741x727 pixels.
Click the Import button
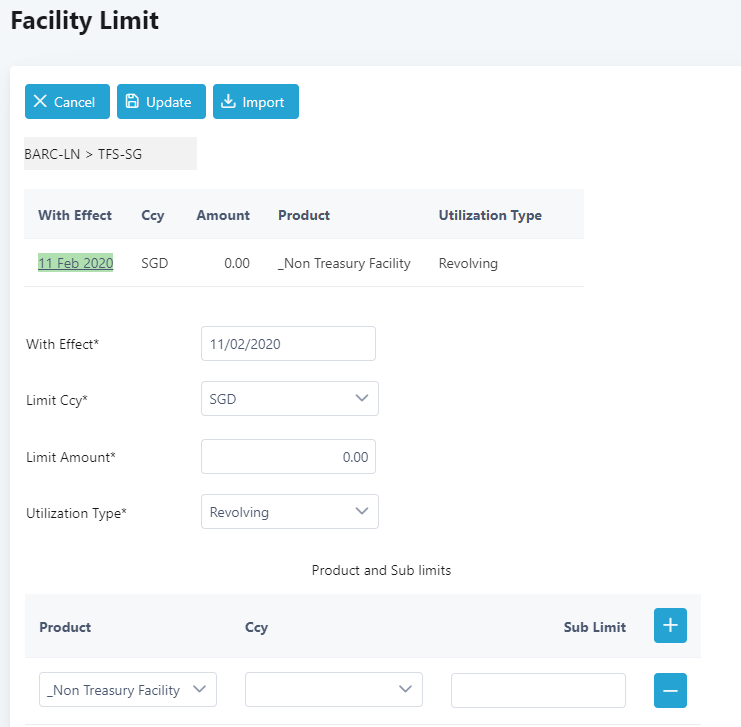(256, 102)
